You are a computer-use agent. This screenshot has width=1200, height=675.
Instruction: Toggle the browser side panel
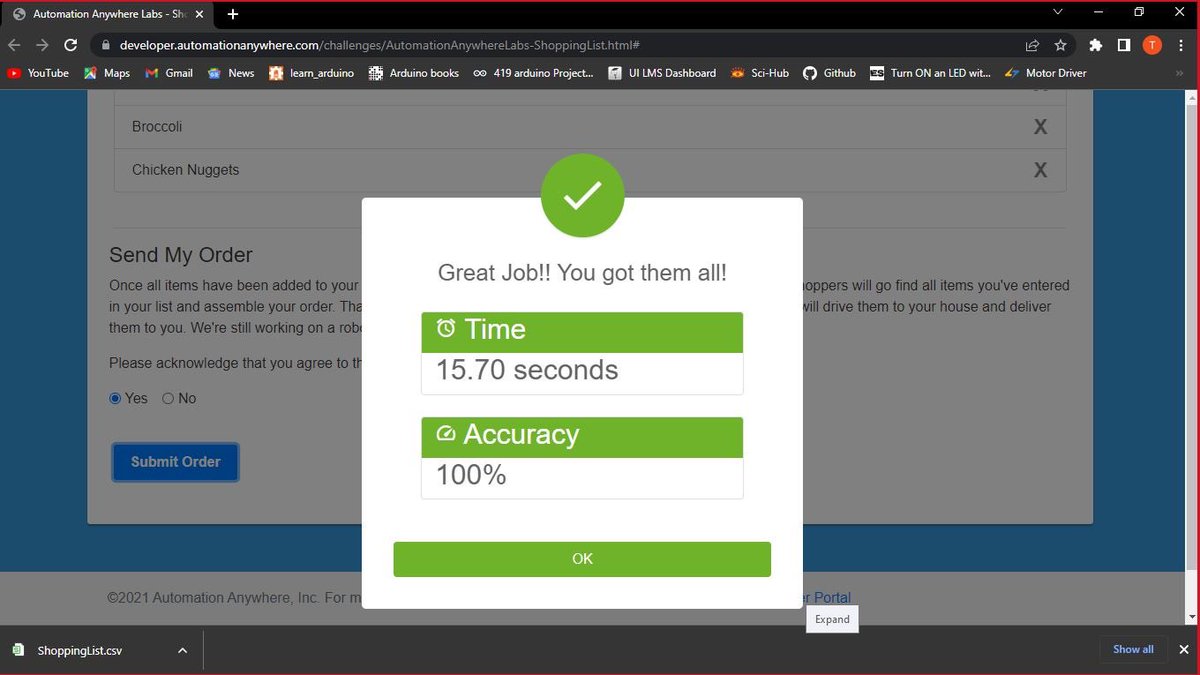(1124, 45)
